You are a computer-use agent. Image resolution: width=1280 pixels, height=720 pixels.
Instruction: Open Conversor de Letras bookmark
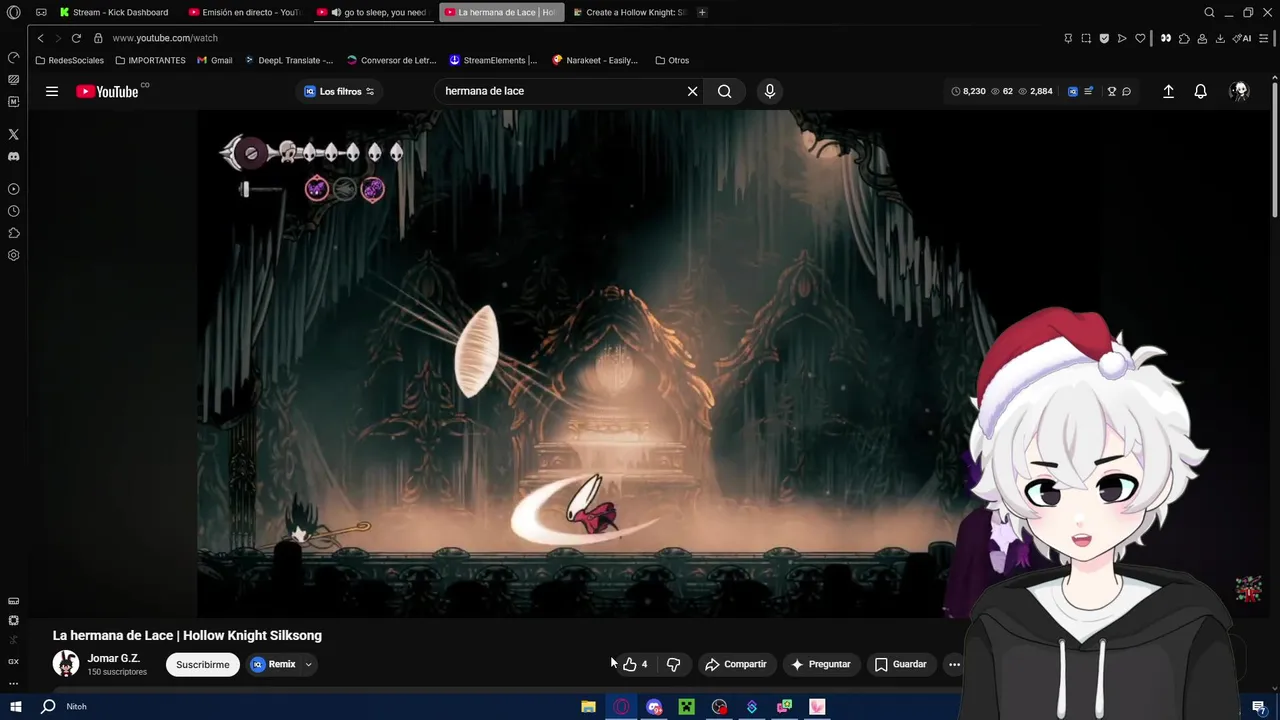pyautogui.click(x=391, y=60)
